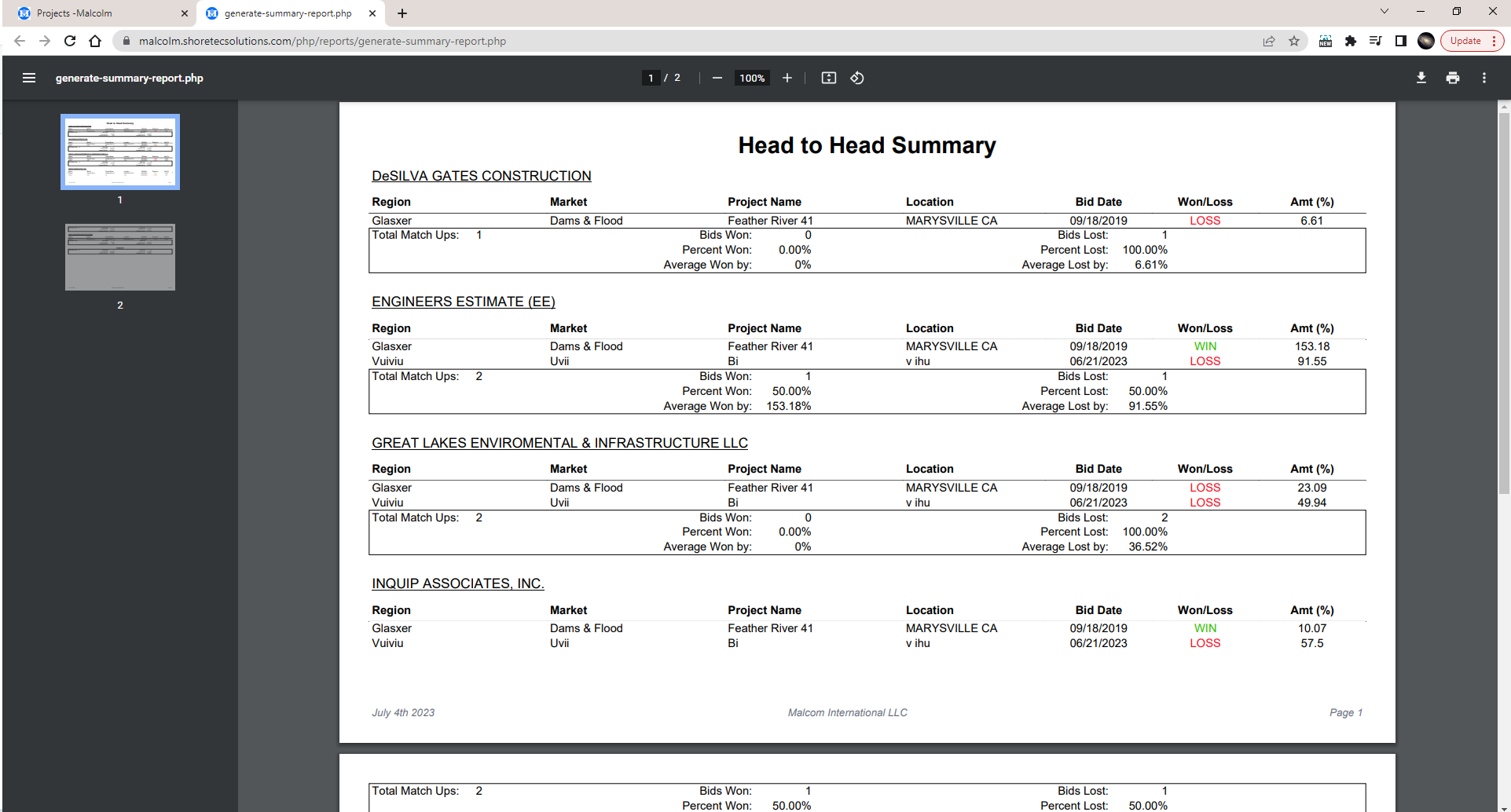Select page 1 thumbnail

coord(120,152)
